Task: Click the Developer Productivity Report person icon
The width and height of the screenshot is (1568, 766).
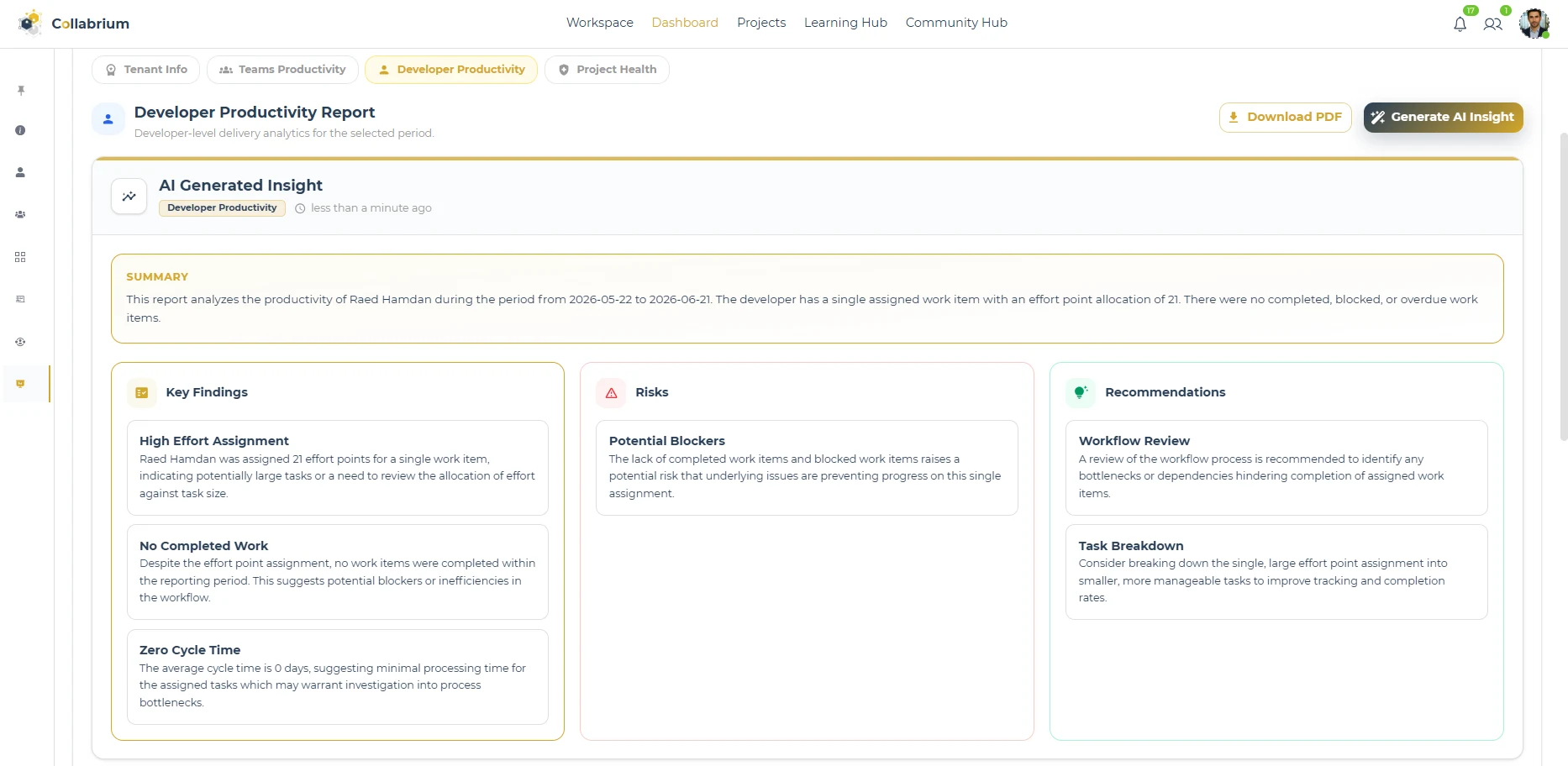Action: tap(108, 119)
